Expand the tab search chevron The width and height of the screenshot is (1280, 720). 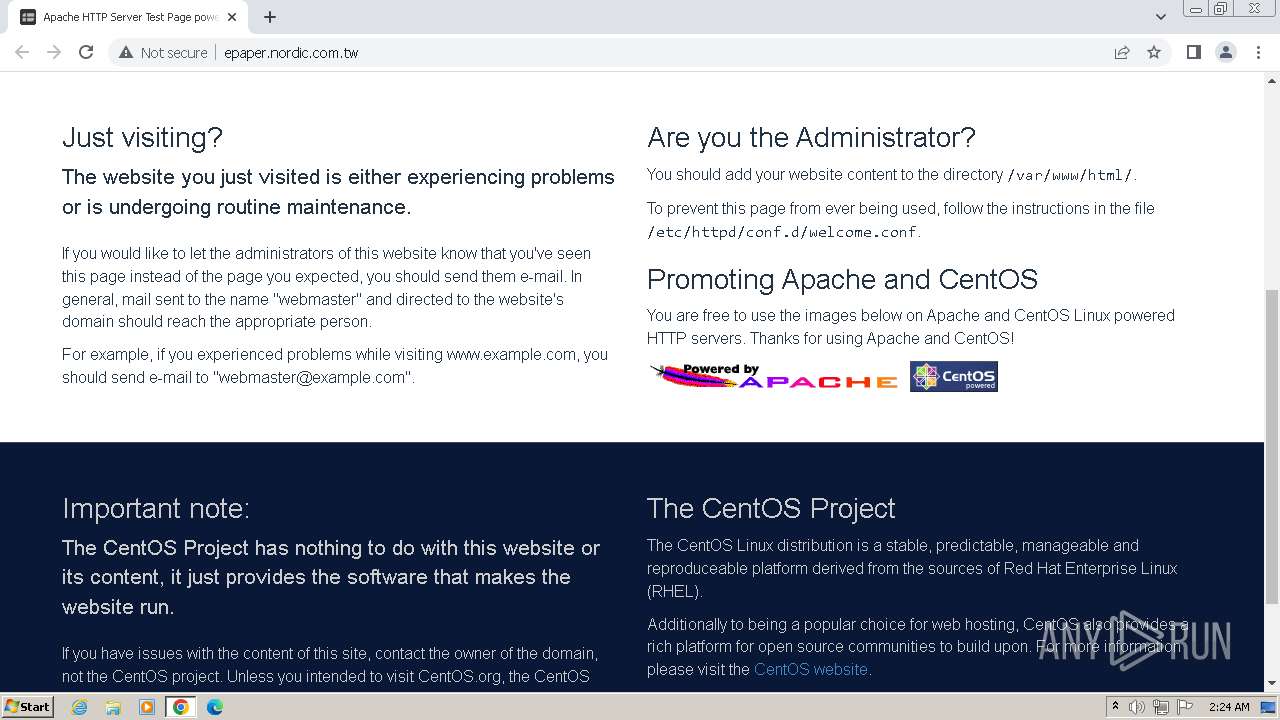(x=1161, y=17)
